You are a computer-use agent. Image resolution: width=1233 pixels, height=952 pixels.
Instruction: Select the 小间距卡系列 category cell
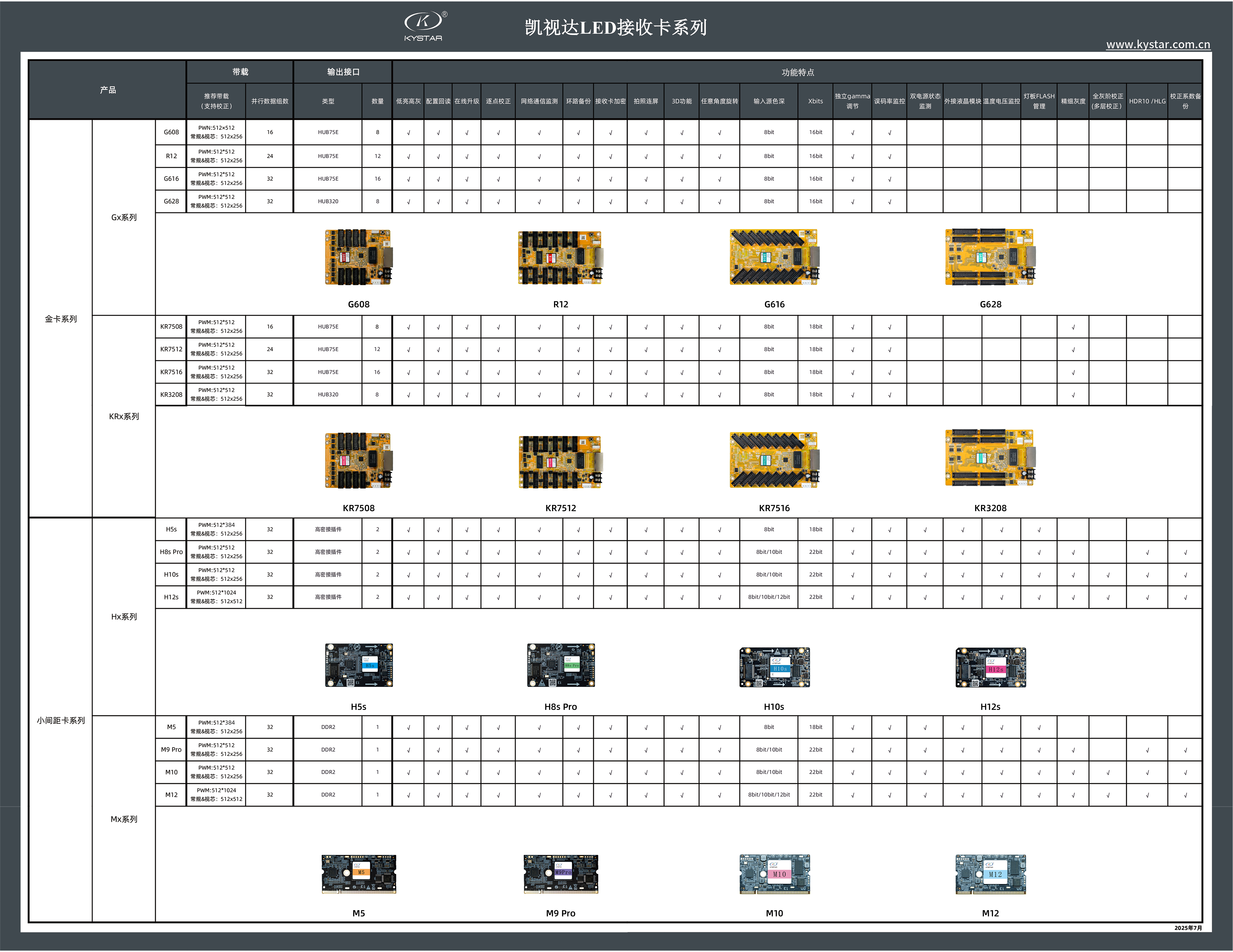point(60,720)
